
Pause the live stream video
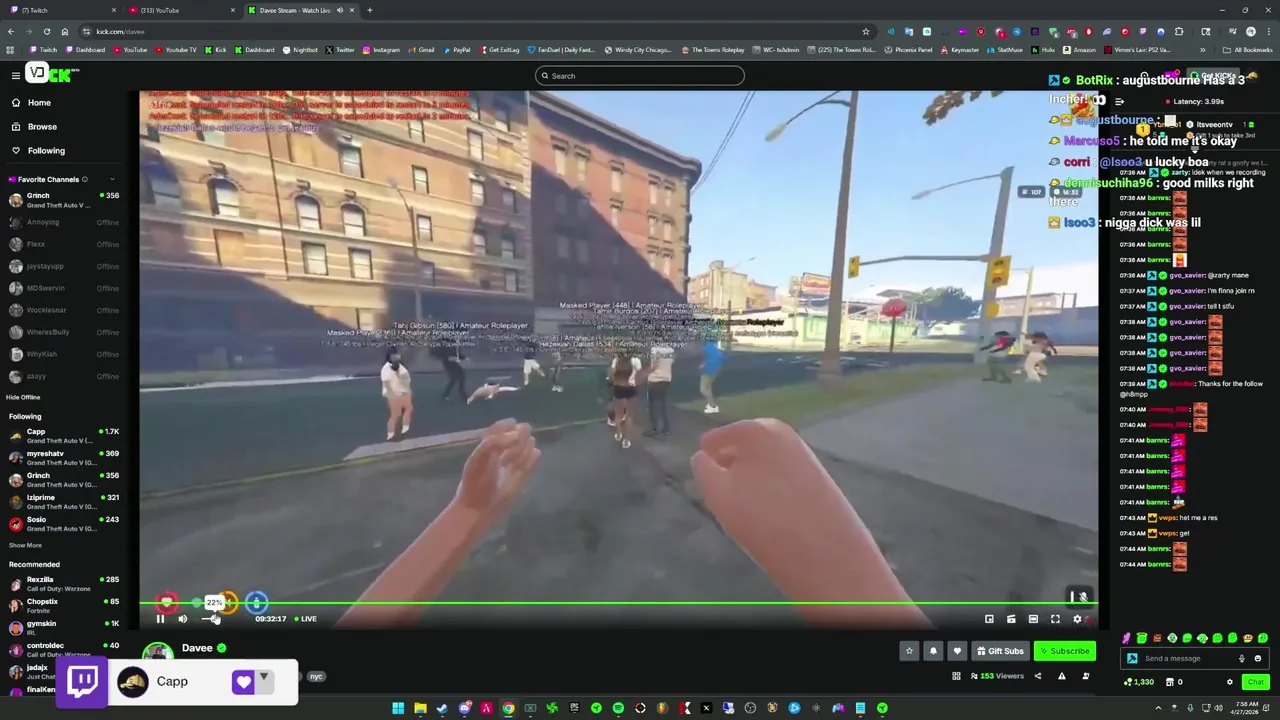(160, 619)
